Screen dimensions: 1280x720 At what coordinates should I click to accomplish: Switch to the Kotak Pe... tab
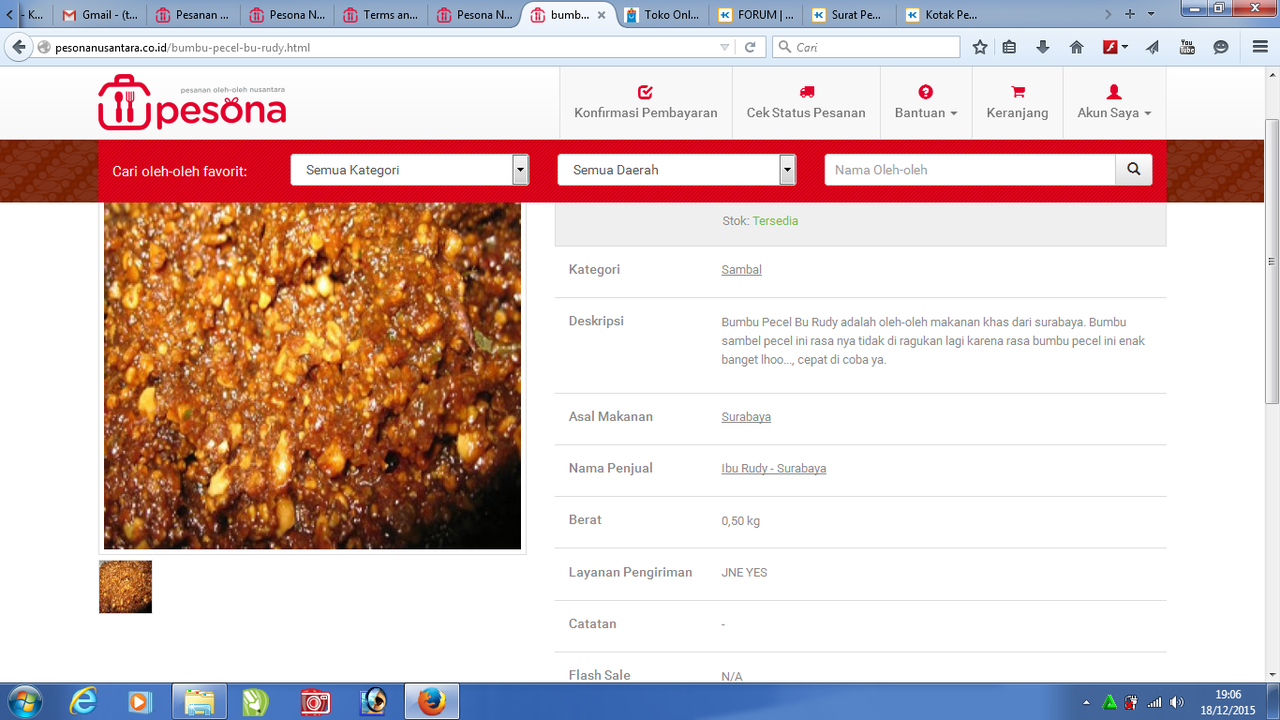[x=944, y=15]
